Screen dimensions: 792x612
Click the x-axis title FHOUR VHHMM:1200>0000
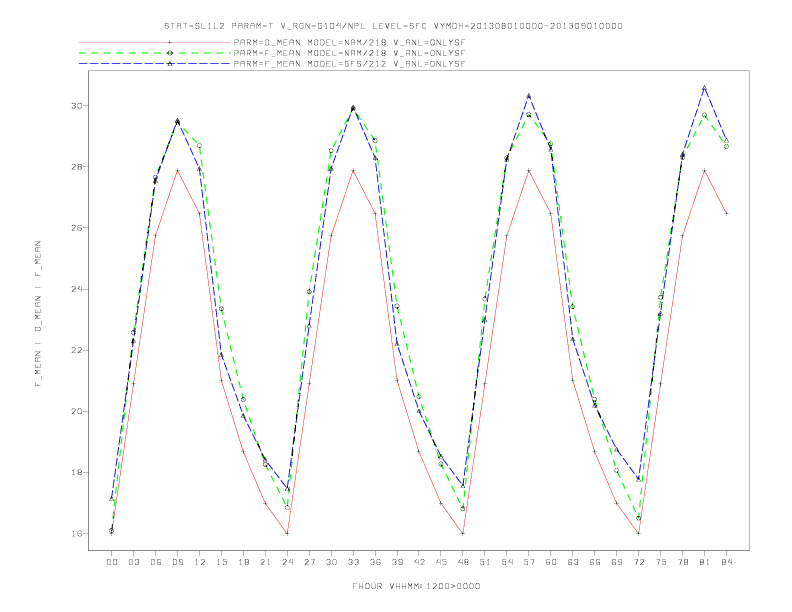coord(416,586)
